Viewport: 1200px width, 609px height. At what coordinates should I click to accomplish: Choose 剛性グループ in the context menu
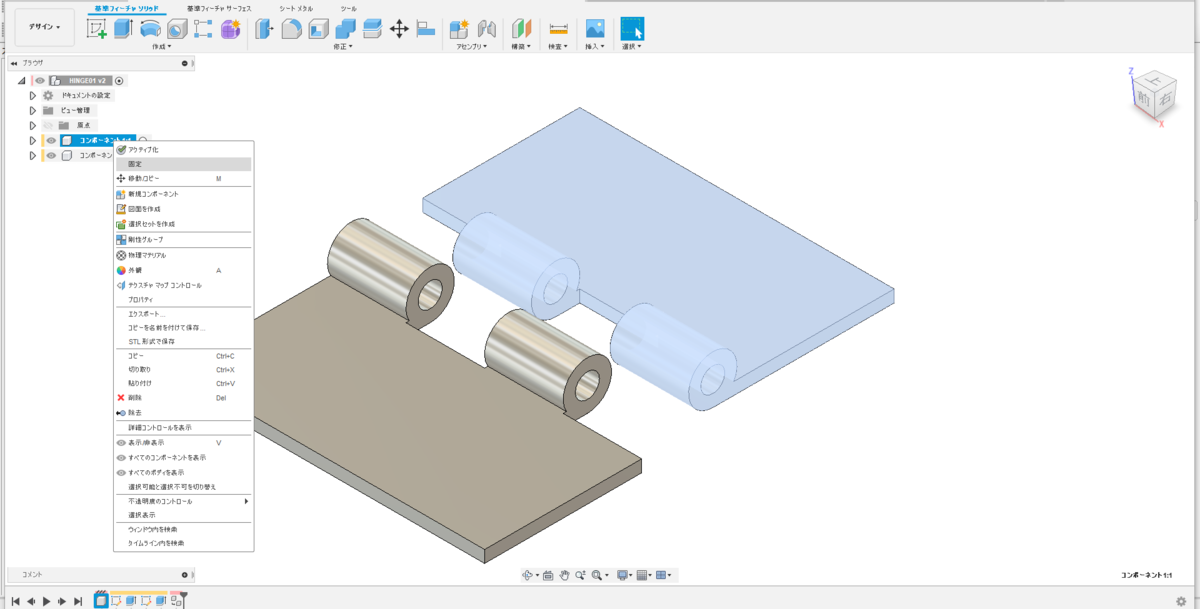[x=183, y=240]
